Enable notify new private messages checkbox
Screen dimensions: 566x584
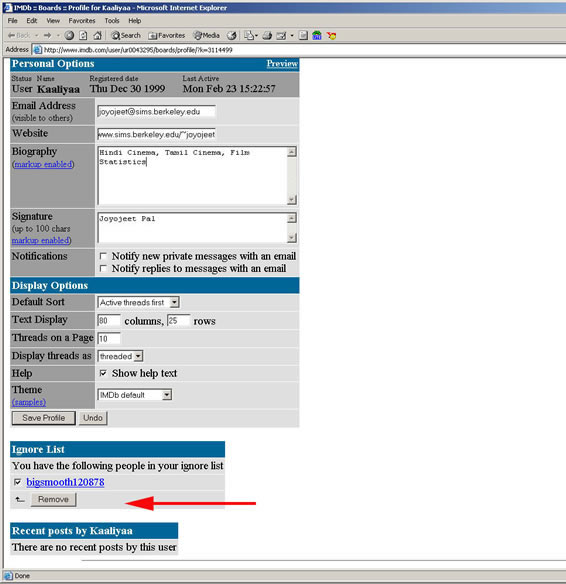pos(103,256)
